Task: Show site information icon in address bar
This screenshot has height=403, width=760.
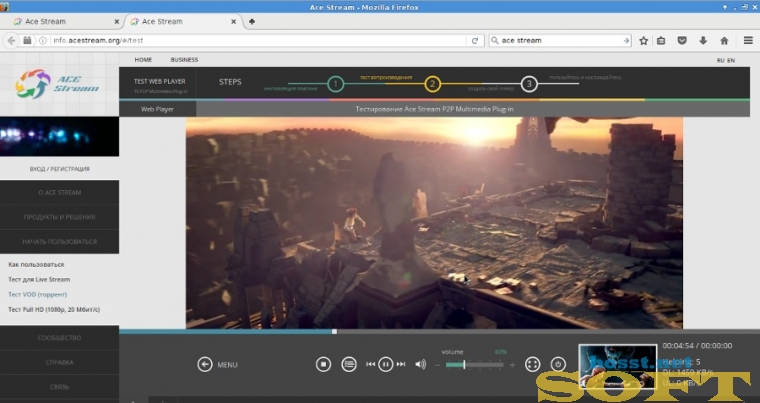Action: coord(43,41)
